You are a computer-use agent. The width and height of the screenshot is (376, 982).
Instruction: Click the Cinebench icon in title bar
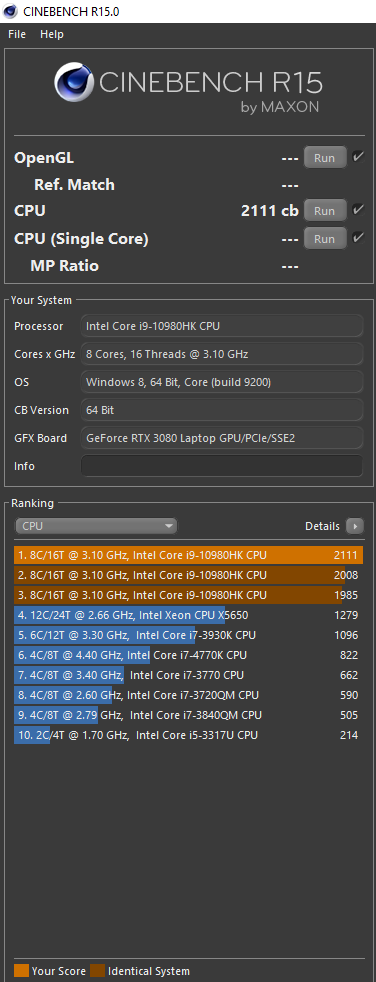pyautogui.click(x=10, y=11)
